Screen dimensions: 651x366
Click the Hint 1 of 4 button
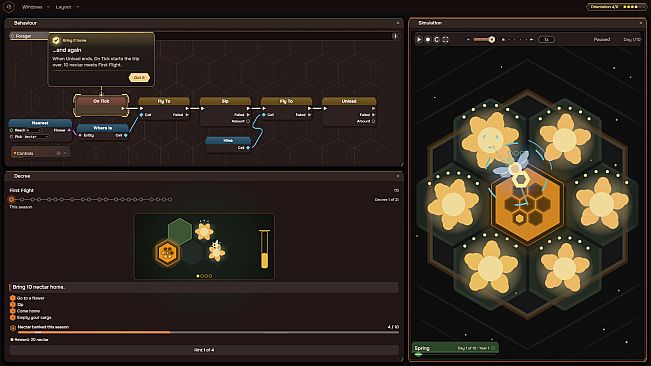click(204, 350)
